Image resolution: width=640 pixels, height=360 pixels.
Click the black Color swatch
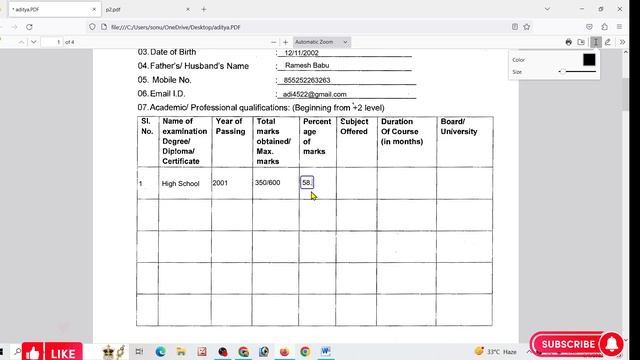point(589,60)
